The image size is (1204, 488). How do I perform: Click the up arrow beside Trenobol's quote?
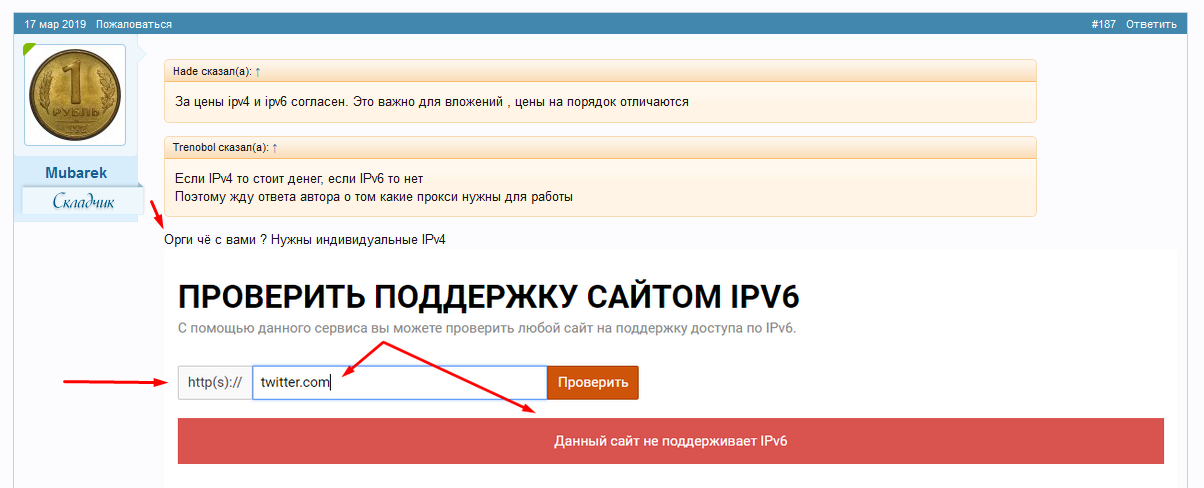(275, 148)
